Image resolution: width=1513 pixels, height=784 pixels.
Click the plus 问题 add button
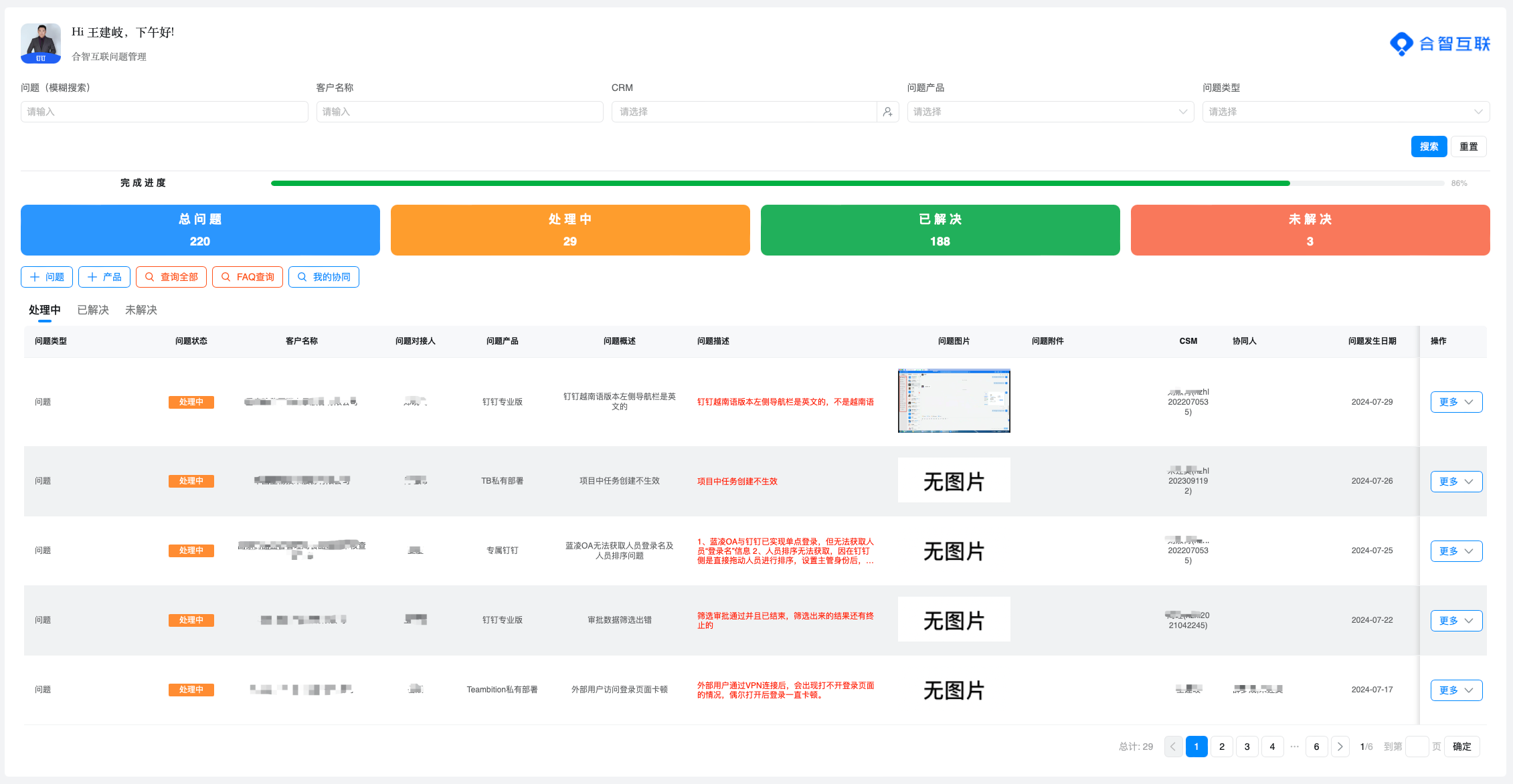coord(47,277)
